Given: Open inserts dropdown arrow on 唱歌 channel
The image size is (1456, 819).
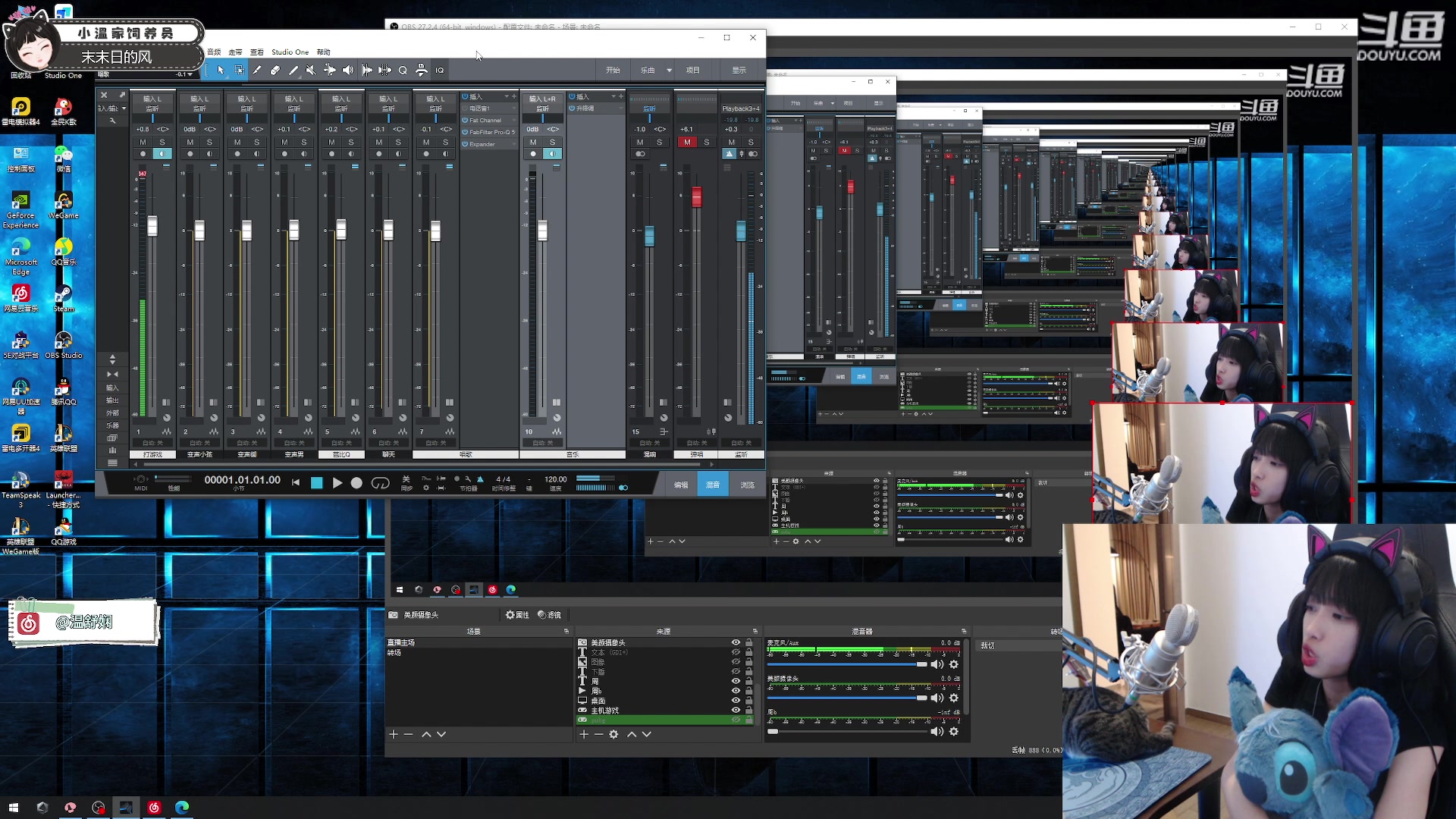Looking at the screenshot, I should point(507,96).
